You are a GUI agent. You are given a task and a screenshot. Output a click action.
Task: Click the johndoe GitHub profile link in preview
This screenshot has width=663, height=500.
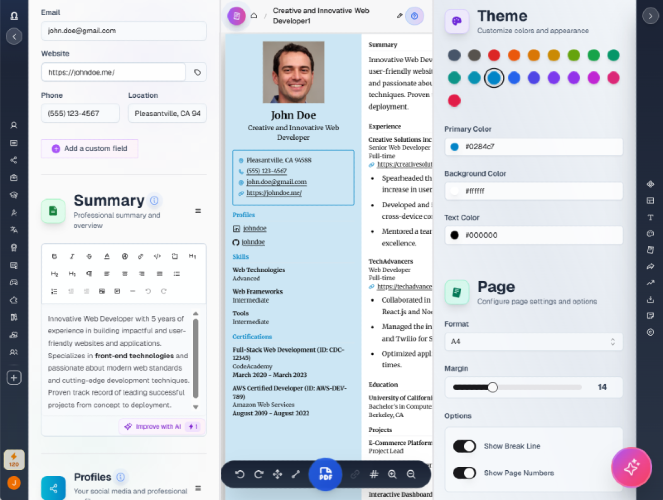point(253,242)
